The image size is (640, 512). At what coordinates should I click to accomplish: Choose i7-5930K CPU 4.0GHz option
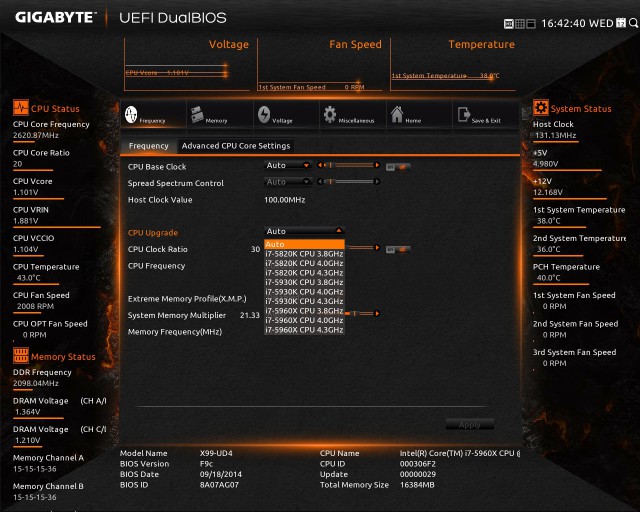(304, 292)
